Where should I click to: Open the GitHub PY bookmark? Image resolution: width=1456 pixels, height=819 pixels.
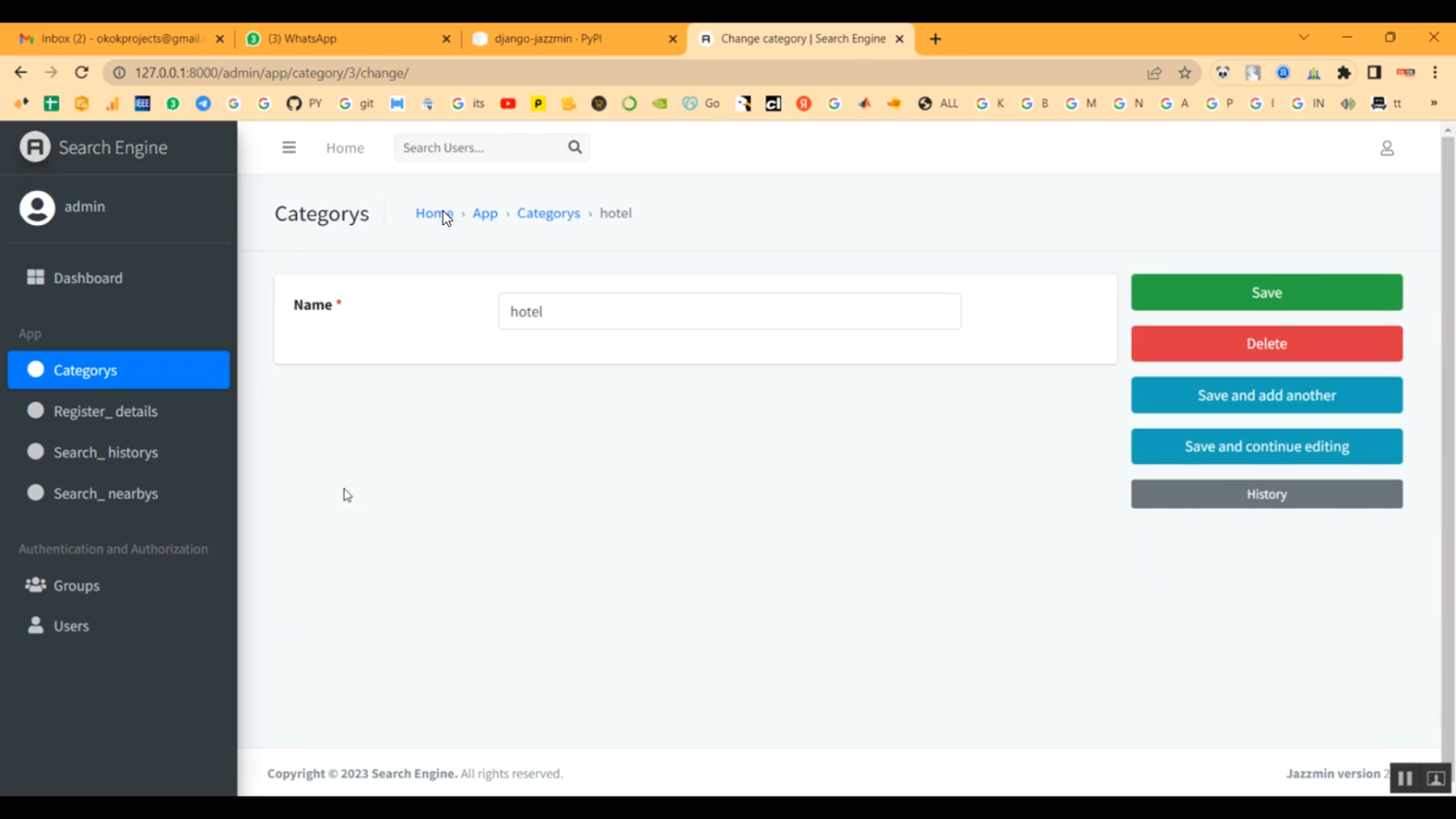[x=304, y=103]
